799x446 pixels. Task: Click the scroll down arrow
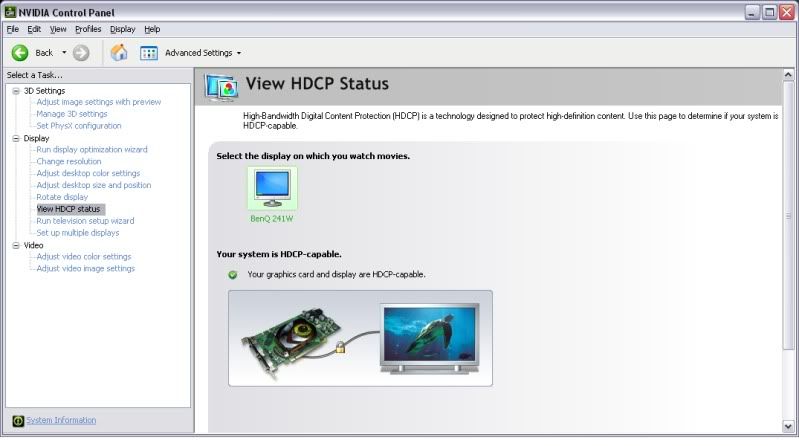coord(788,426)
